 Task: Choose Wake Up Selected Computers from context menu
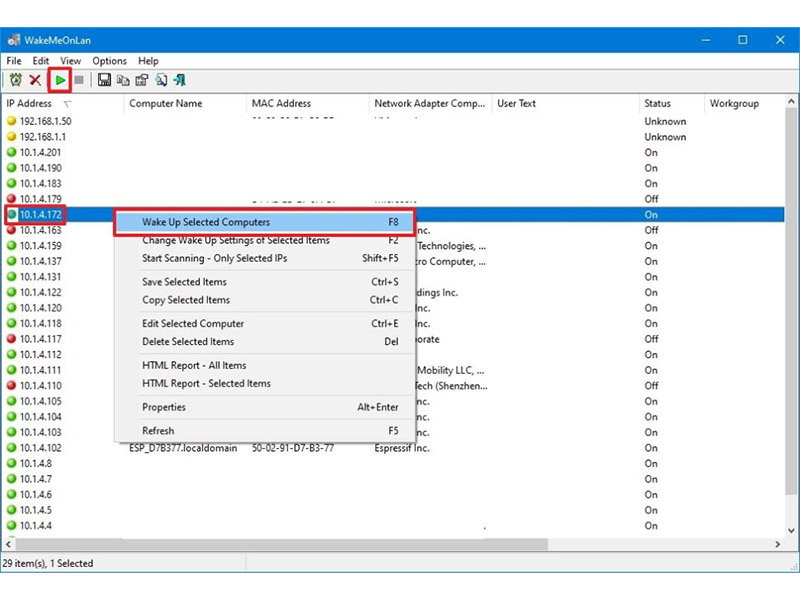pyautogui.click(x=264, y=222)
